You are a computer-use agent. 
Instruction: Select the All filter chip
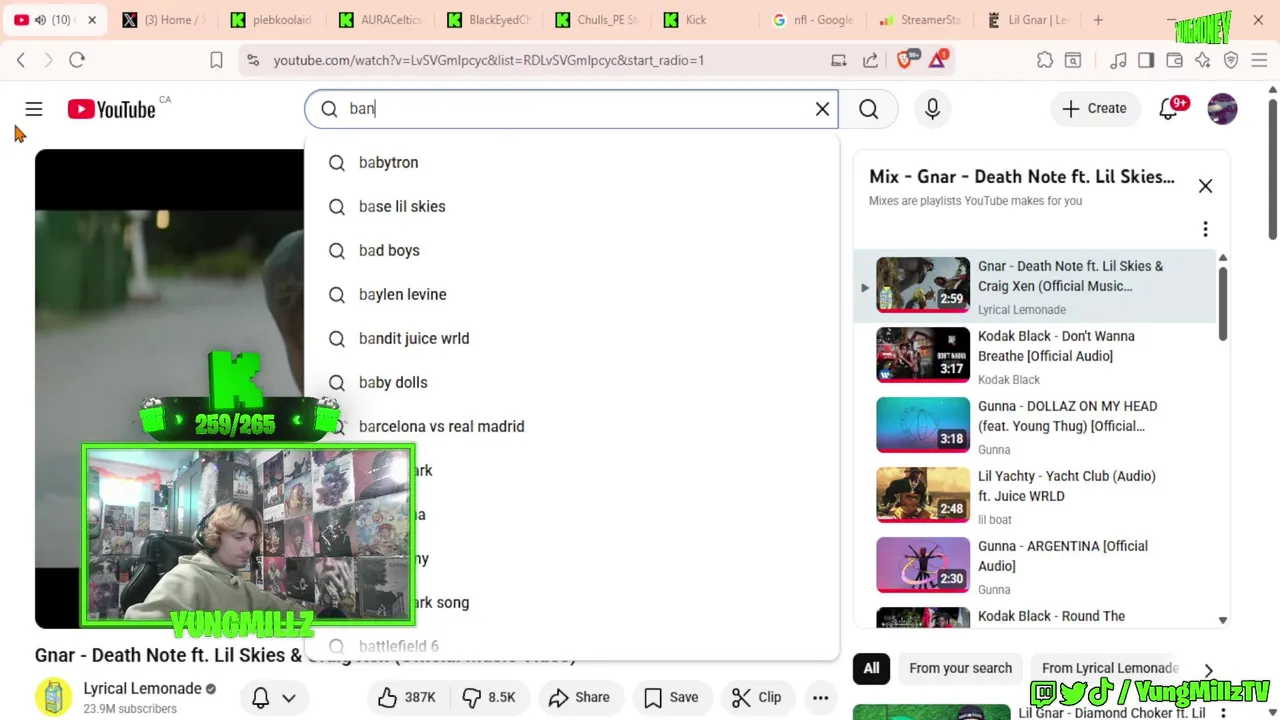click(x=871, y=668)
